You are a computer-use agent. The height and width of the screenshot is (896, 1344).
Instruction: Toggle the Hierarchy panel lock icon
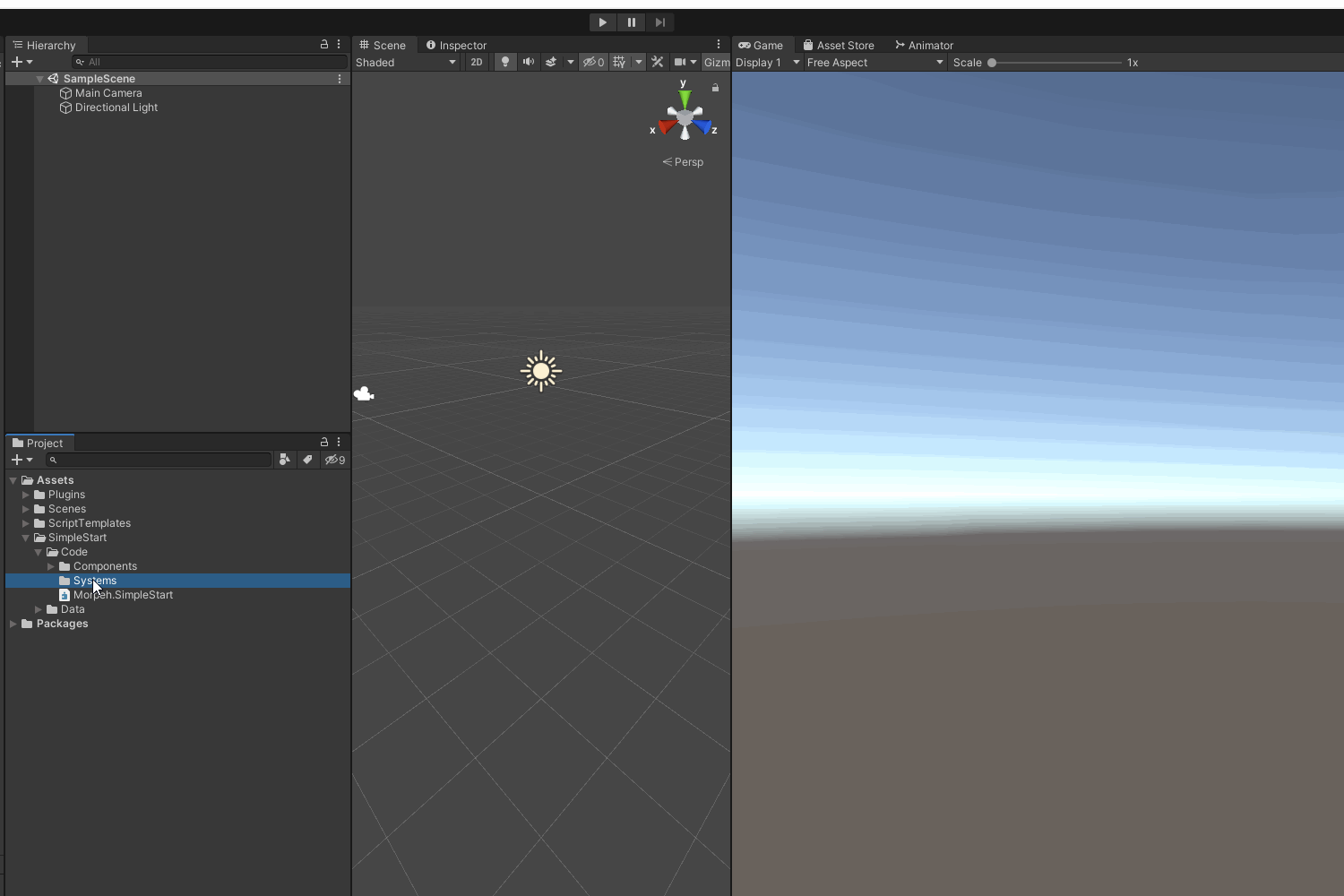(324, 44)
